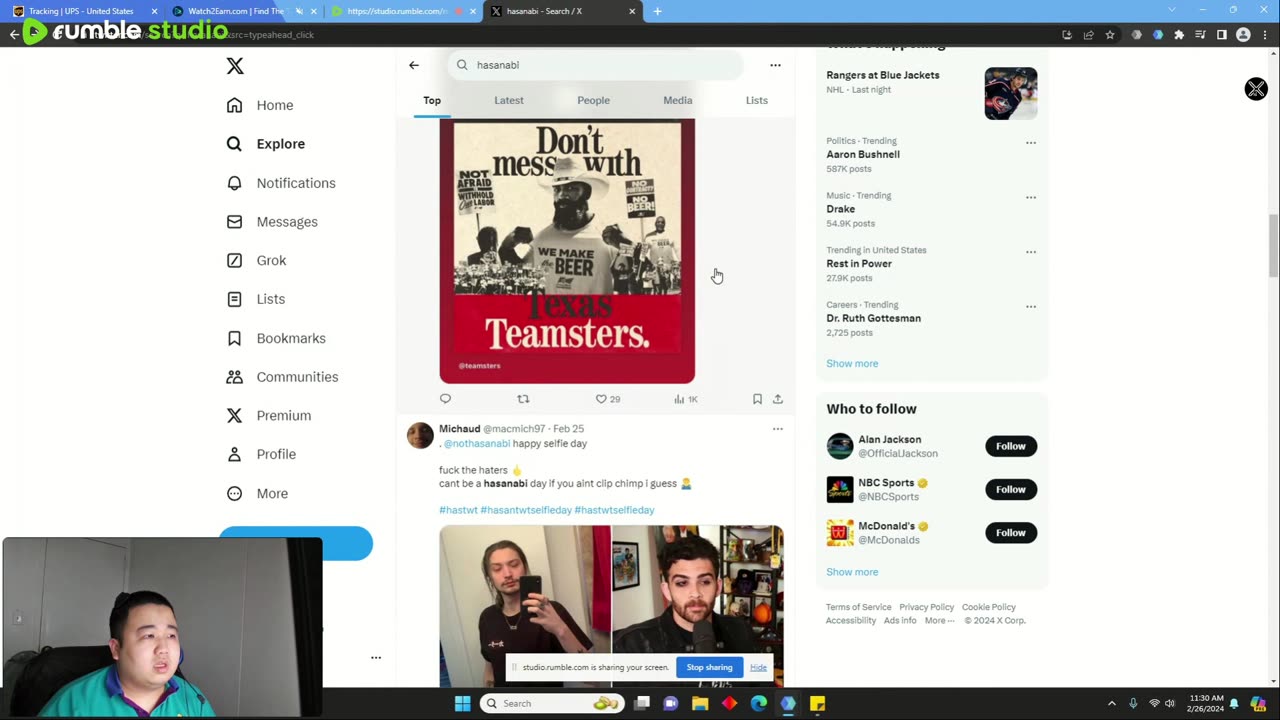Screen dimensions: 1280x720
Task: Open Michaud's profile avatar
Action: (x=420, y=436)
